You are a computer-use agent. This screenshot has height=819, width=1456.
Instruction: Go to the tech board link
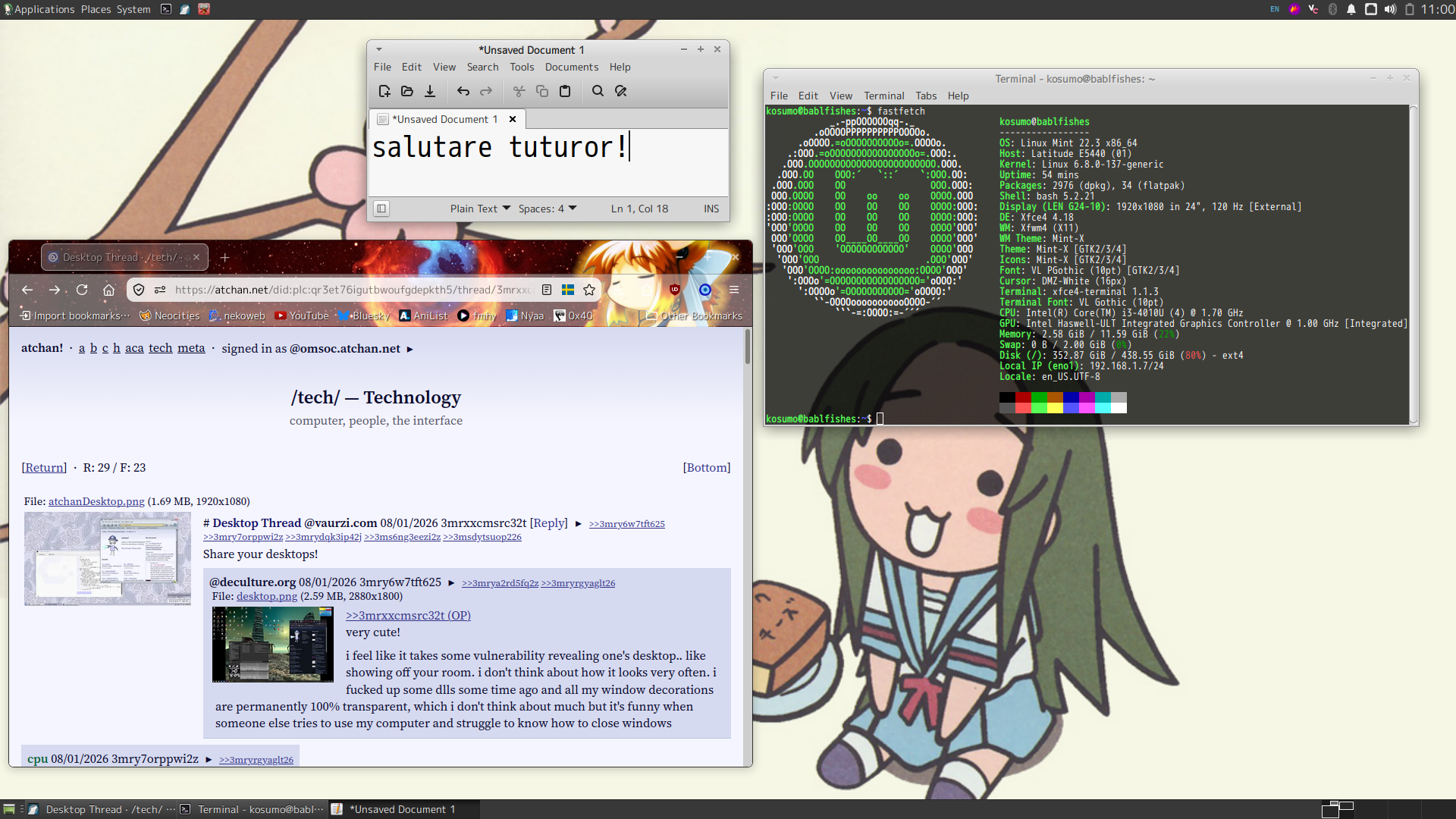click(x=160, y=348)
